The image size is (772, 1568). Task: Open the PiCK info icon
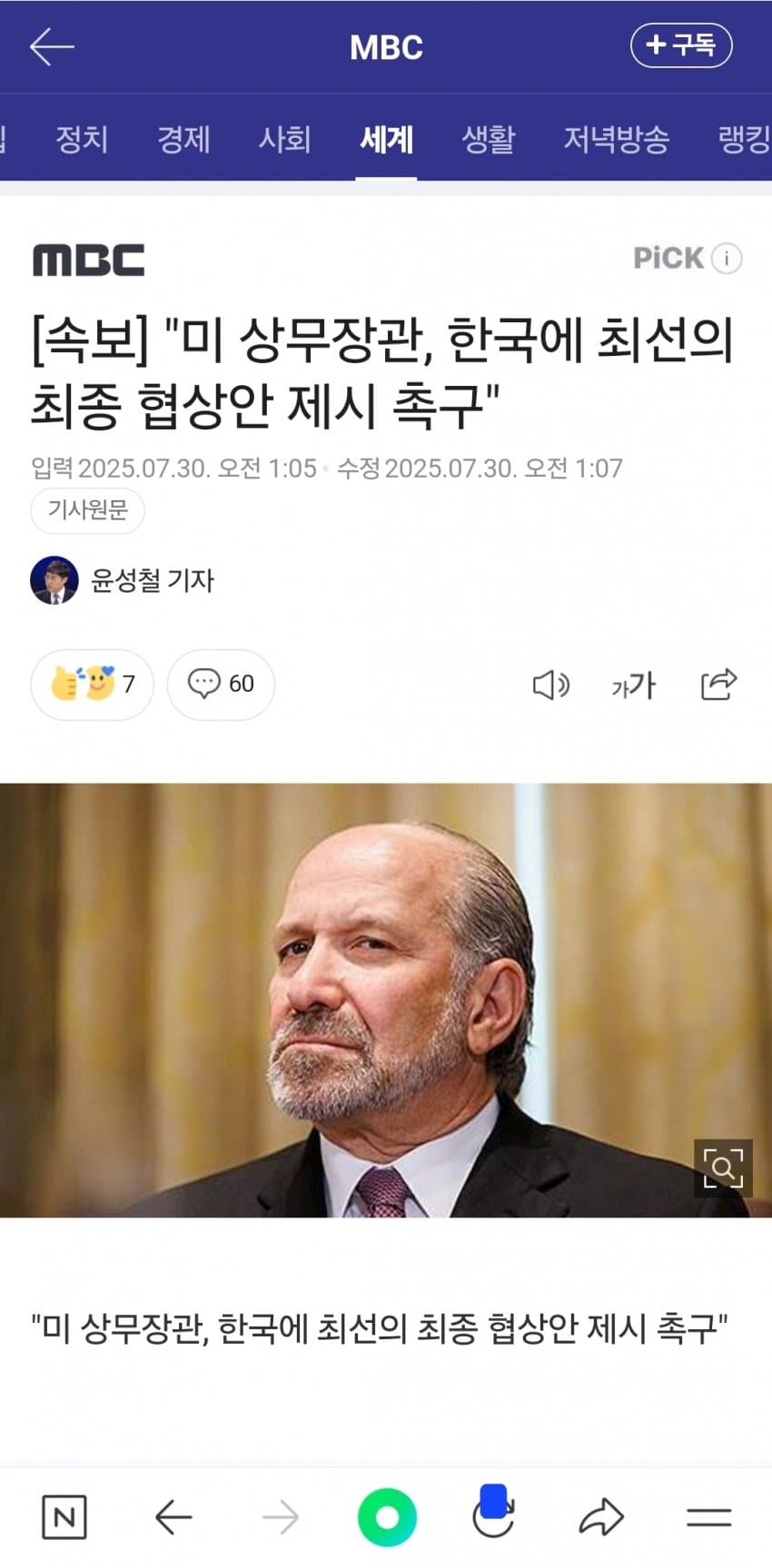[727, 259]
